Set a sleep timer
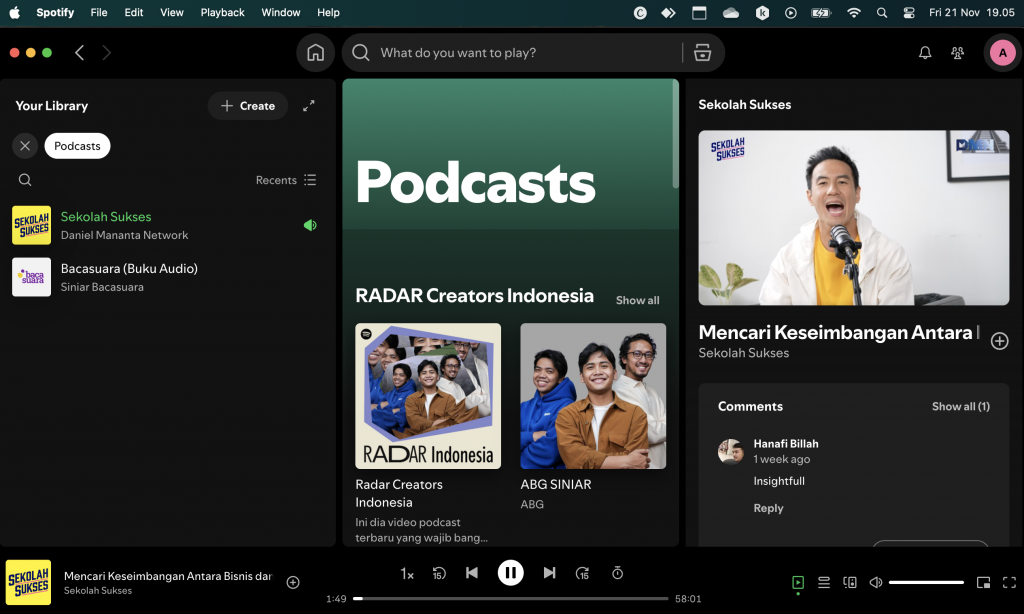 point(617,573)
